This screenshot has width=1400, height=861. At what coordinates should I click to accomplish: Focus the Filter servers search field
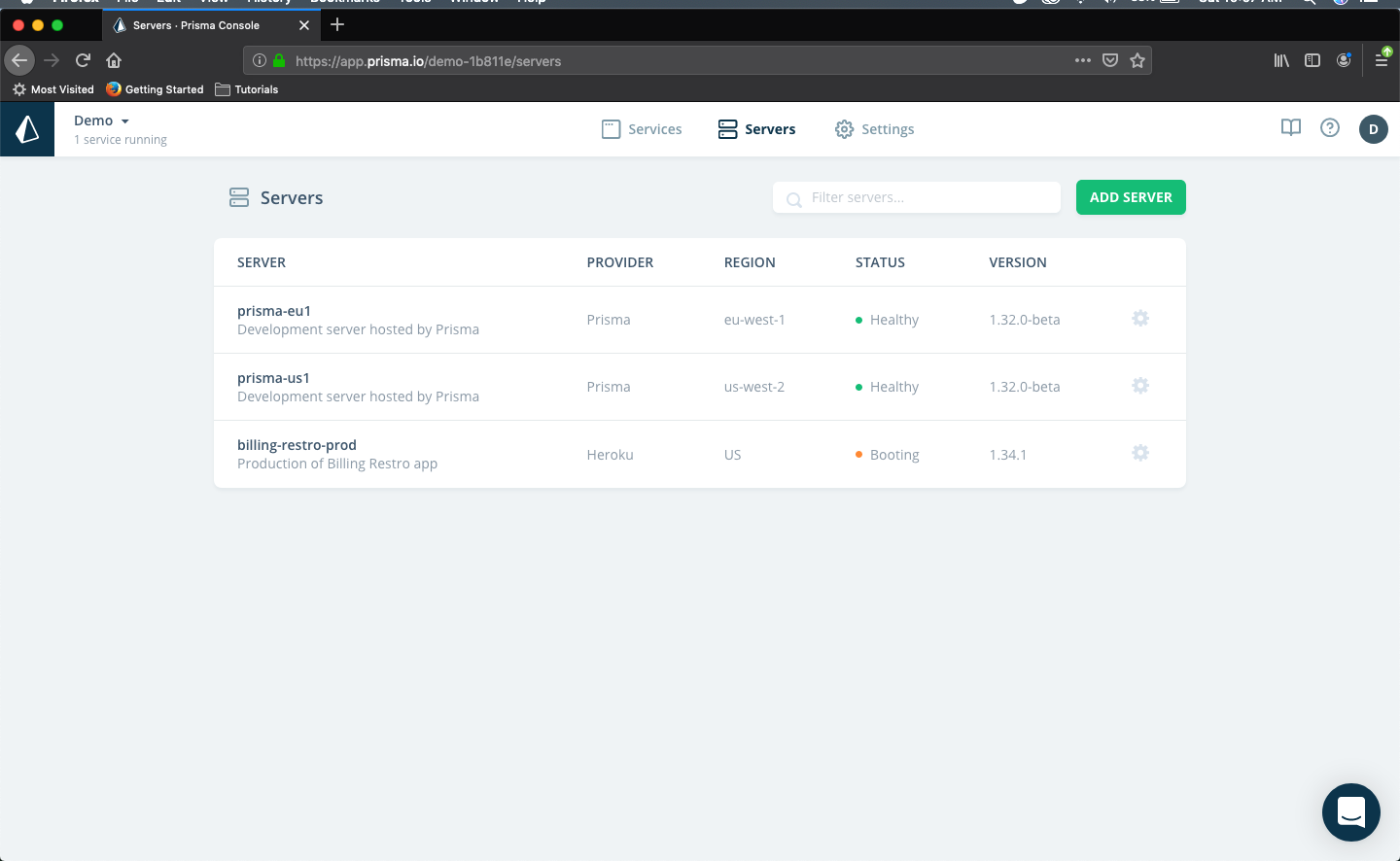(x=917, y=197)
